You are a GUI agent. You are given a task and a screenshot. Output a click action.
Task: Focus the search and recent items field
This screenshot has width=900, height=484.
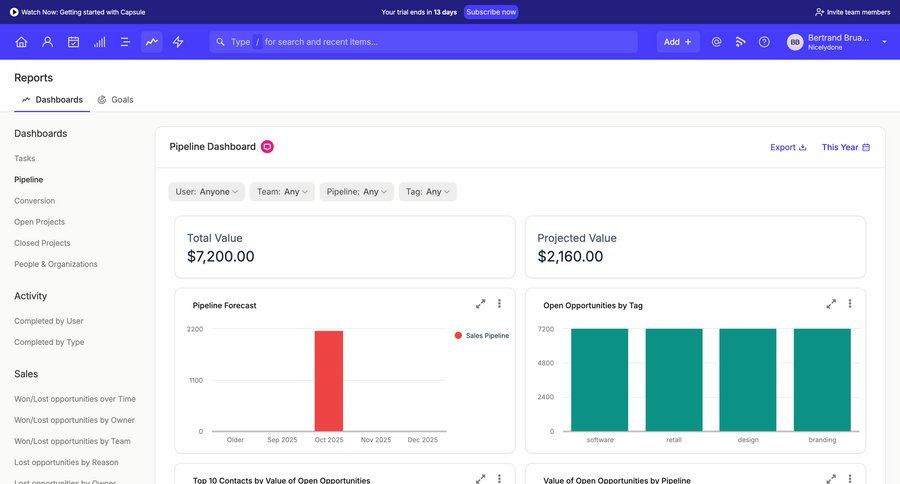430,42
